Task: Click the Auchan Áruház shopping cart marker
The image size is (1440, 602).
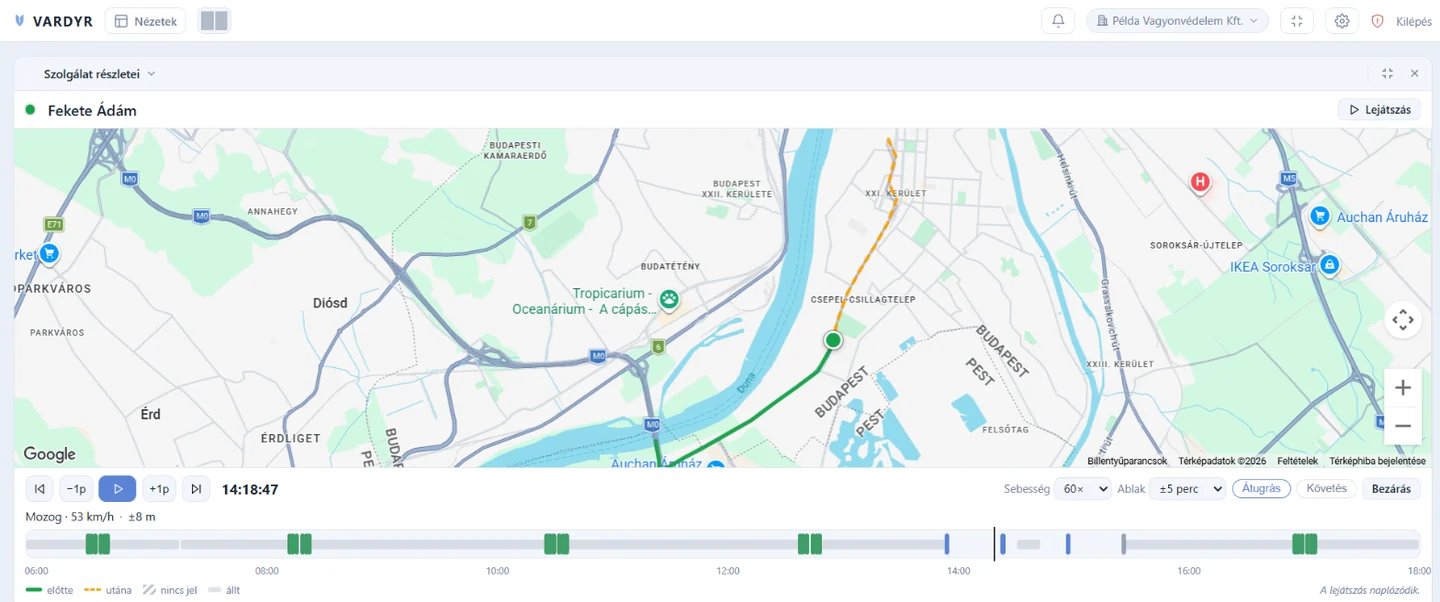Action: click(1319, 215)
